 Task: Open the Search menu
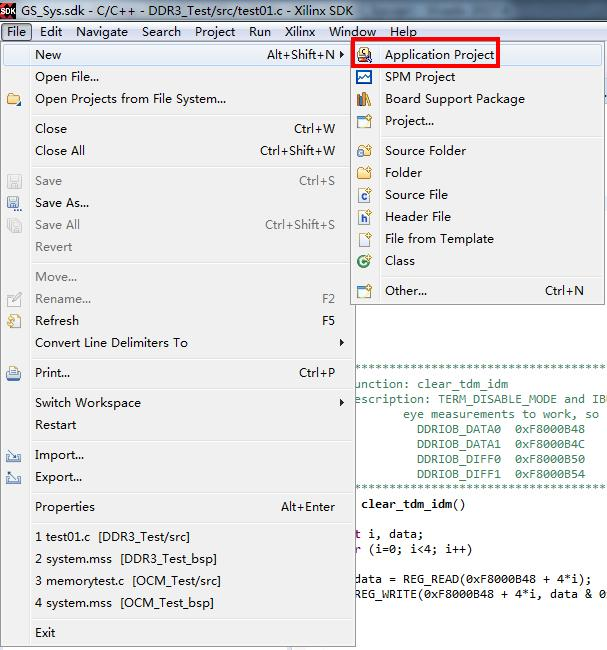[161, 32]
